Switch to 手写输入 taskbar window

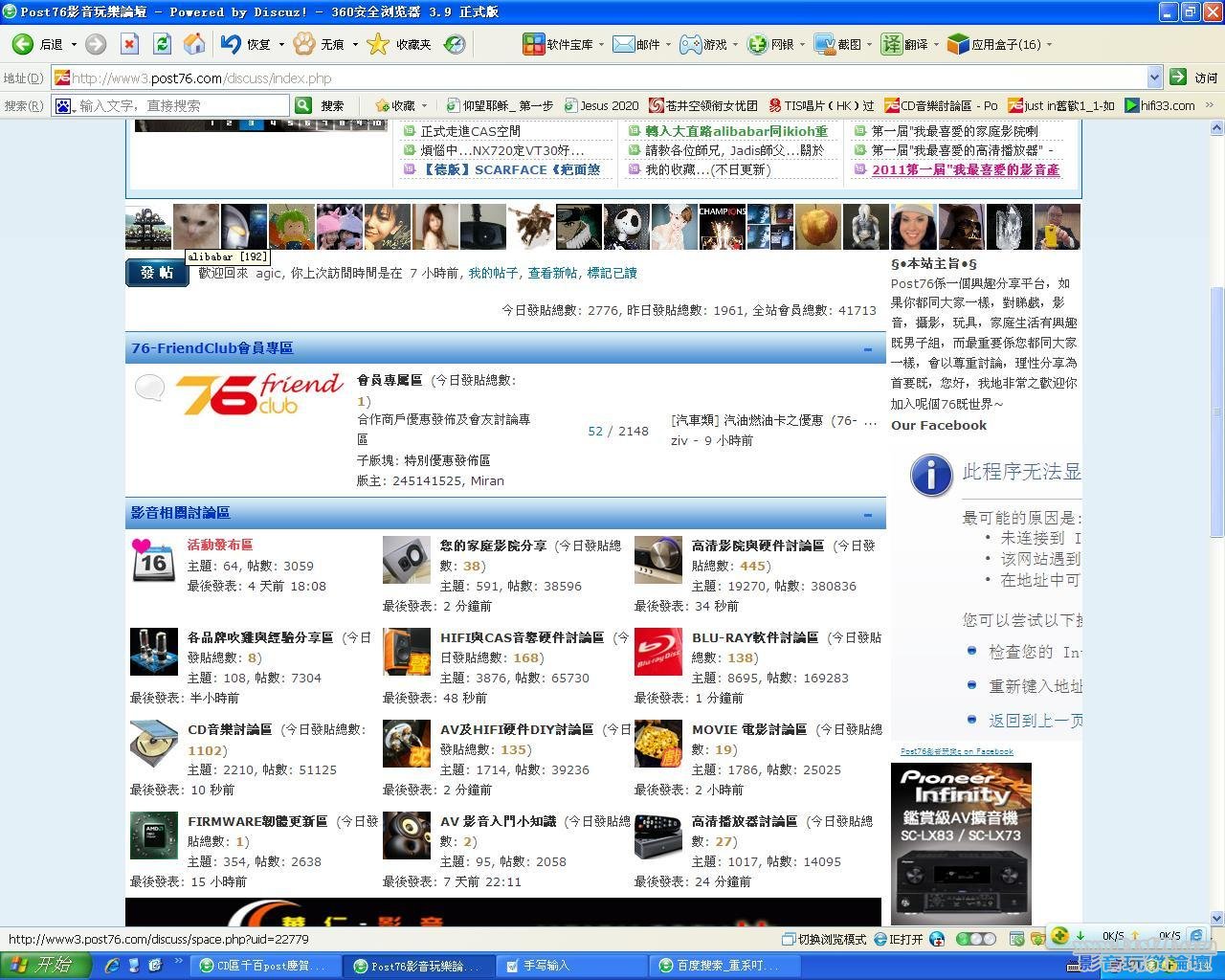coord(570,966)
